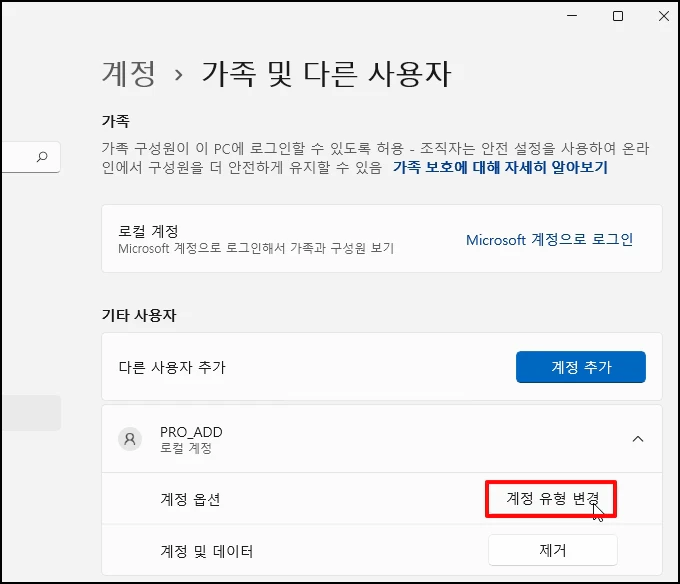680x584 pixels.
Task: Close the settings window
Action: (x=664, y=16)
